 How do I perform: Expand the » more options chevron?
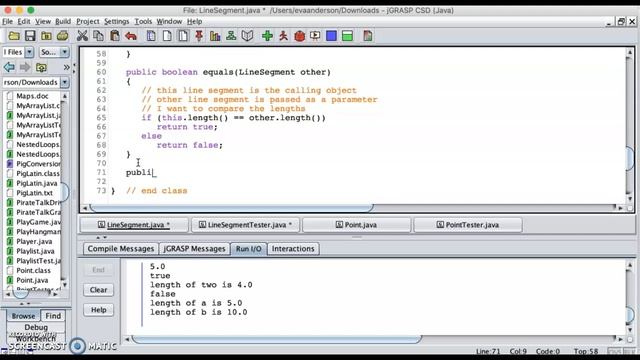(x=66, y=67)
